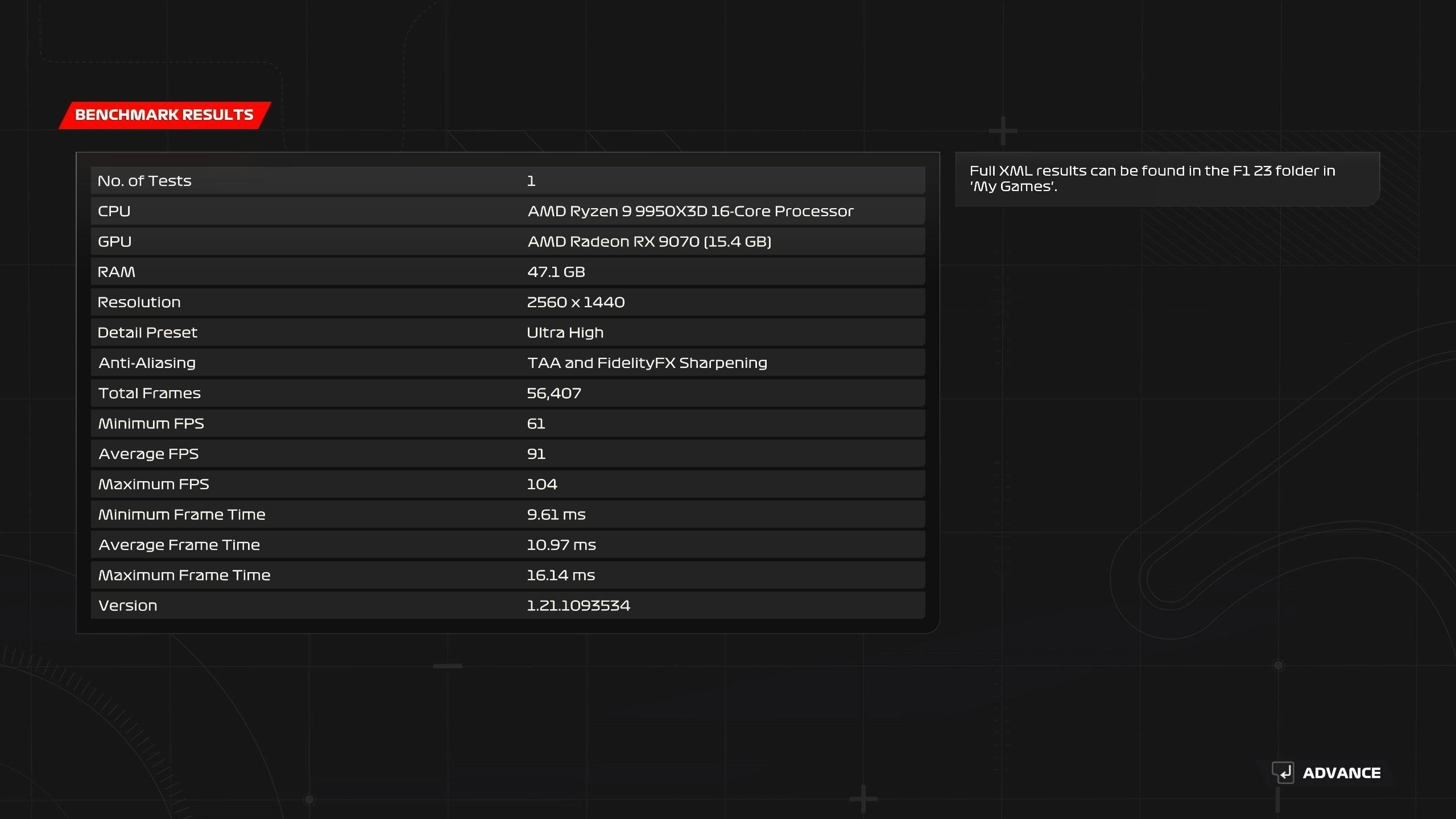Image resolution: width=1456 pixels, height=819 pixels.
Task: Click the AMD Radeon RX 9070 value text
Action: (649, 242)
